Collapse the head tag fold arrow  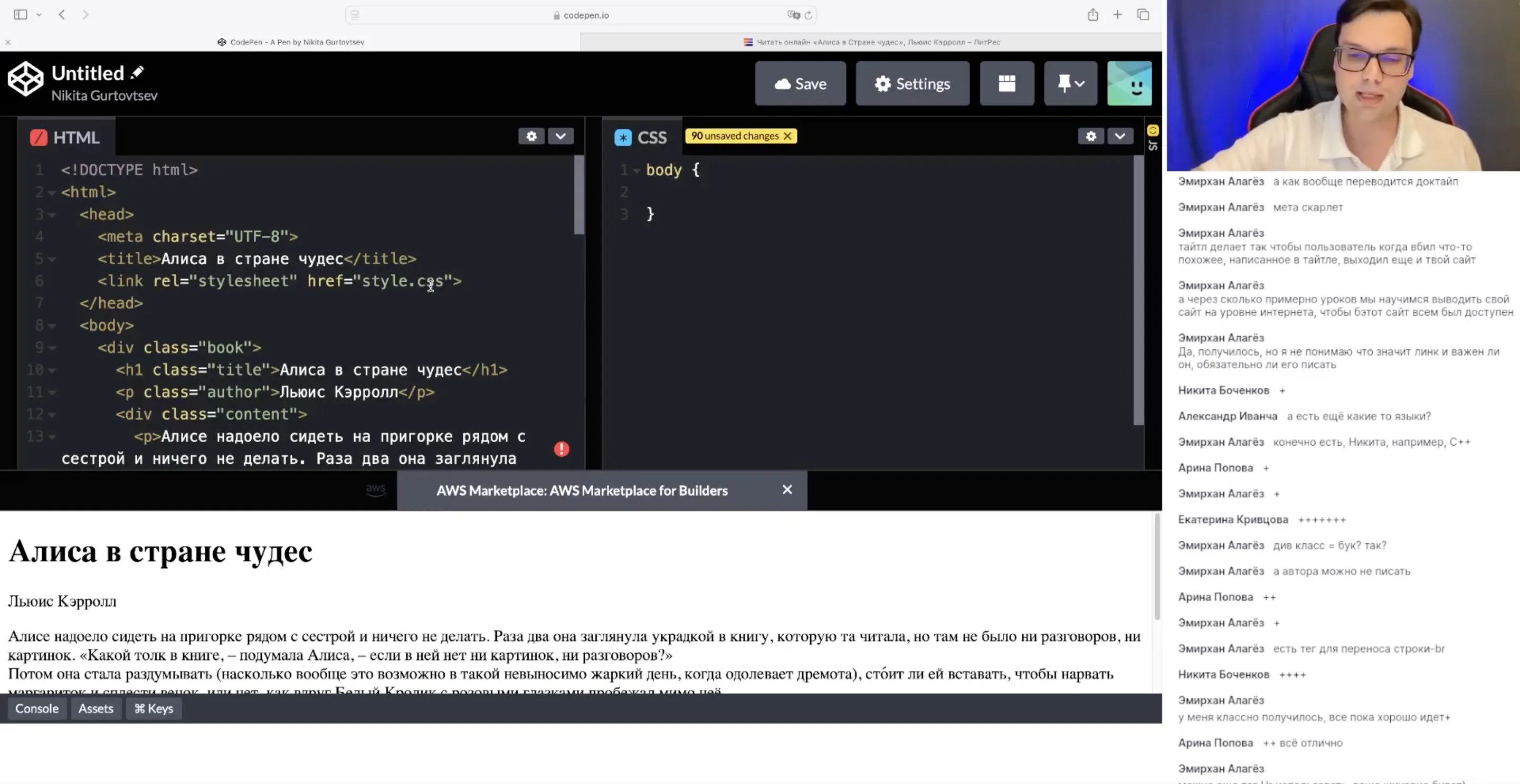pos(52,215)
